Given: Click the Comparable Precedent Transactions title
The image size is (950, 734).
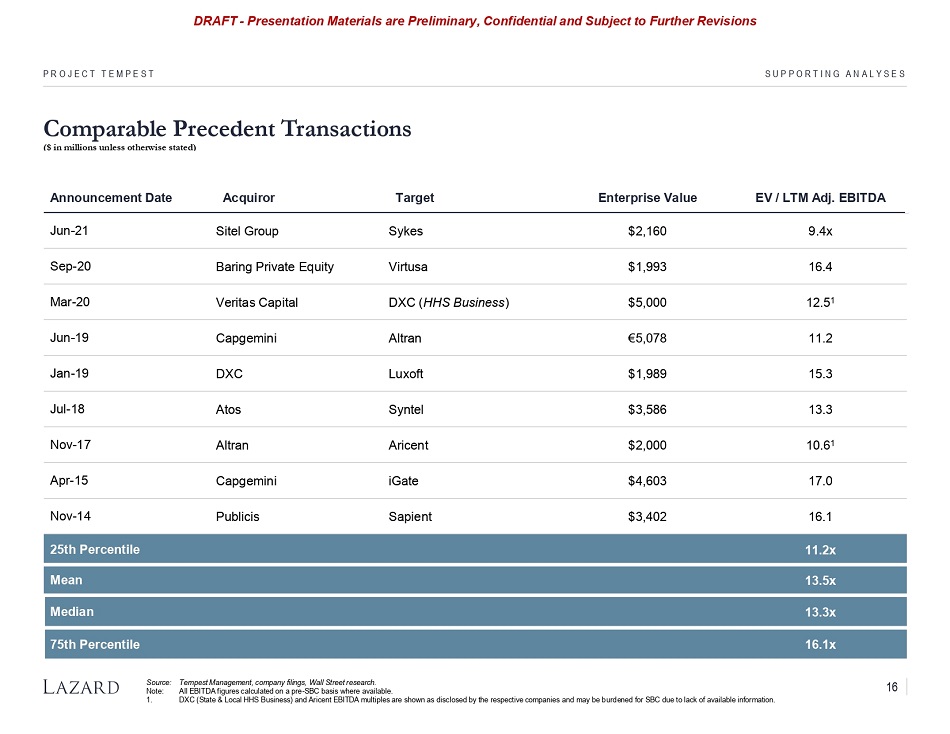Looking at the screenshot, I should pos(227,129).
